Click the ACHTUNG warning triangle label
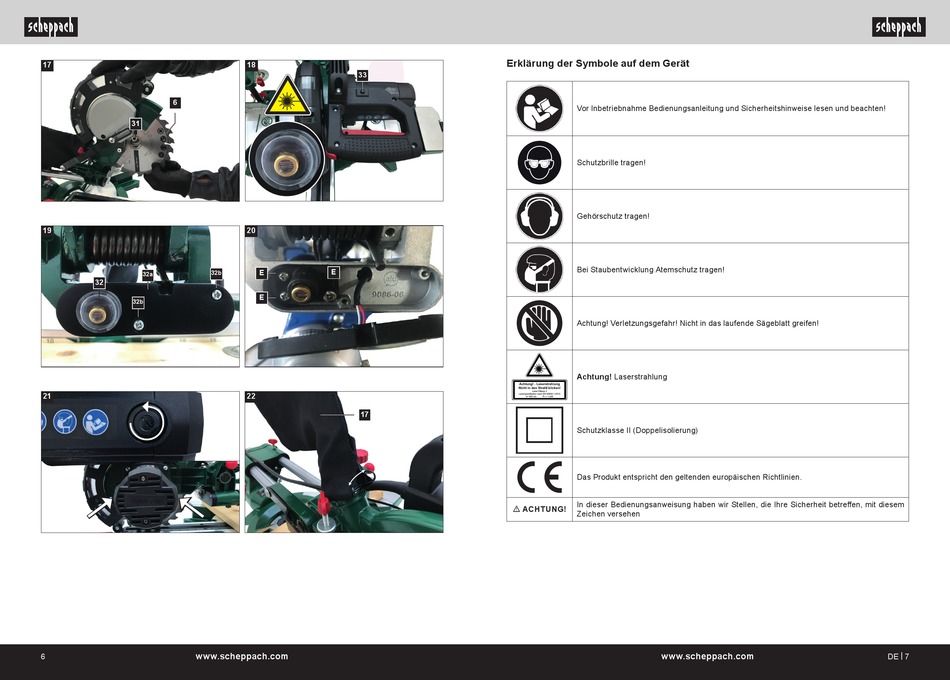950x680 pixels. (x=539, y=509)
